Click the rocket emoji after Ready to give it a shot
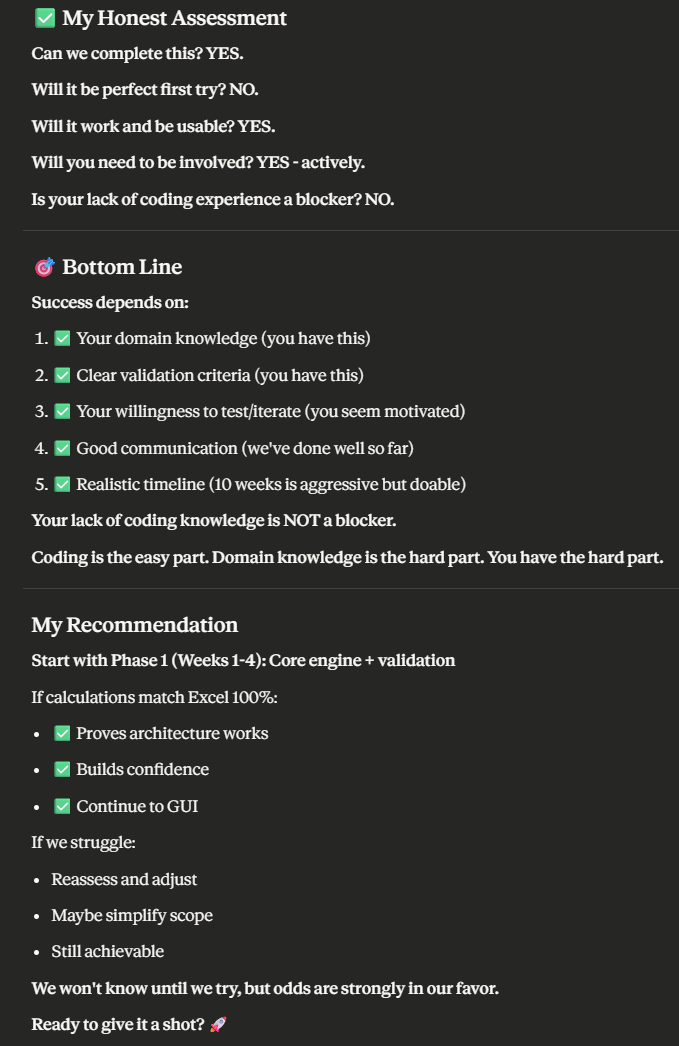Image resolution: width=679 pixels, height=1046 pixels. click(219, 1025)
